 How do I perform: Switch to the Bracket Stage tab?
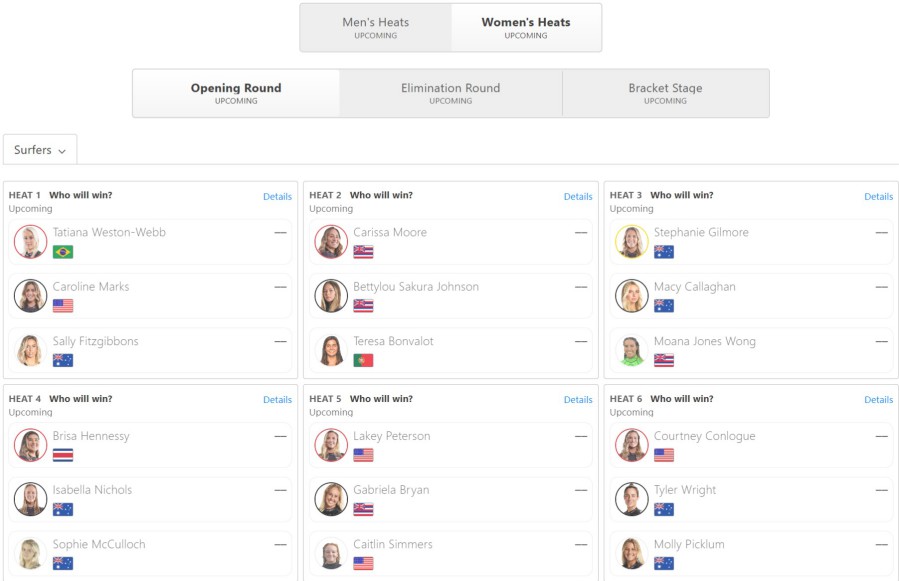pos(665,93)
